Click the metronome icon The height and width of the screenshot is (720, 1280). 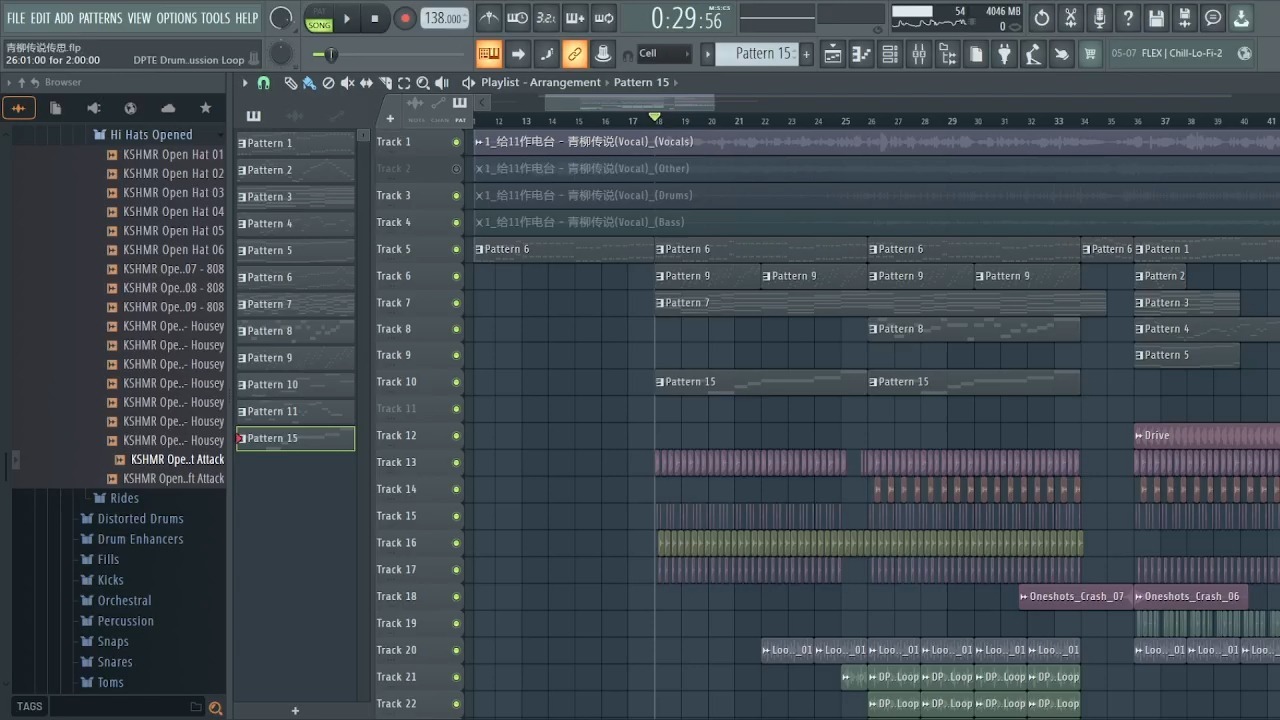(x=488, y=18)
